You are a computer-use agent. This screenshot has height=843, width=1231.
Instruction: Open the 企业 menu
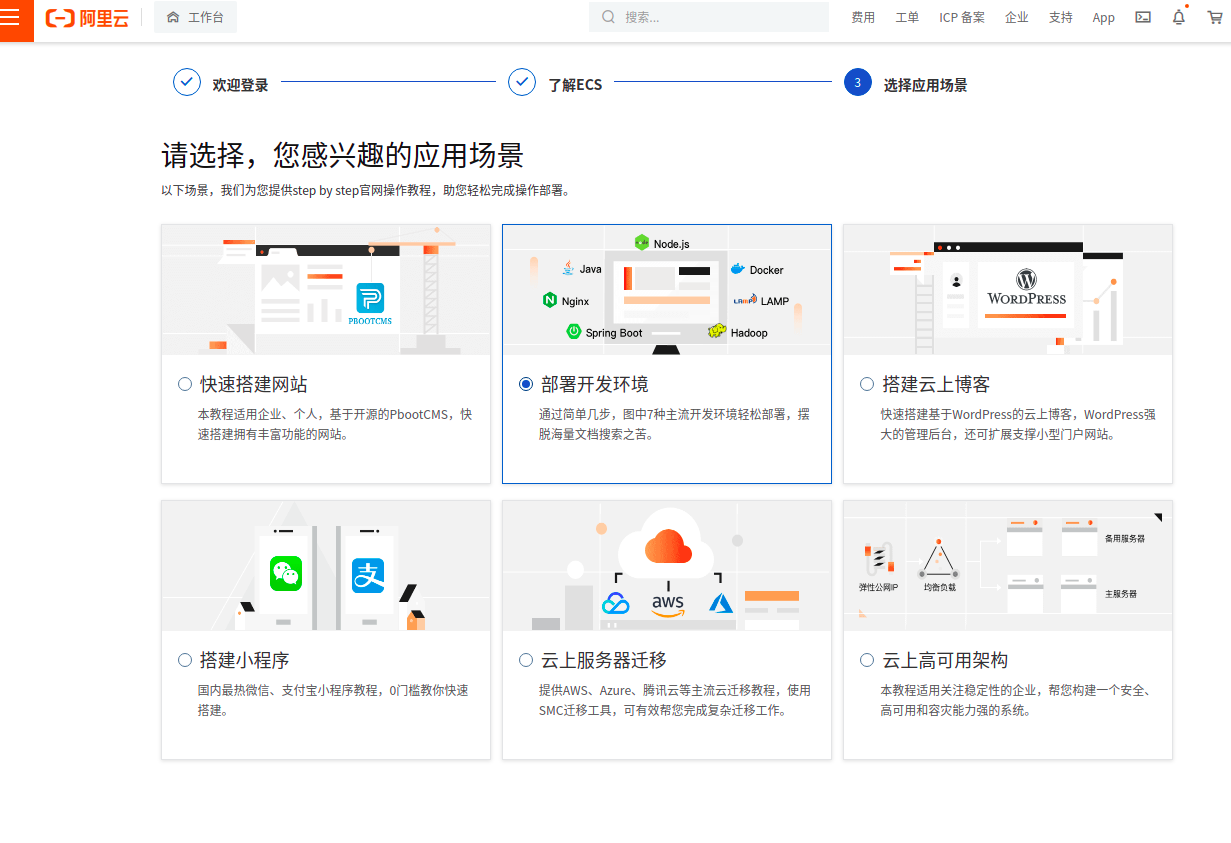1017,18
